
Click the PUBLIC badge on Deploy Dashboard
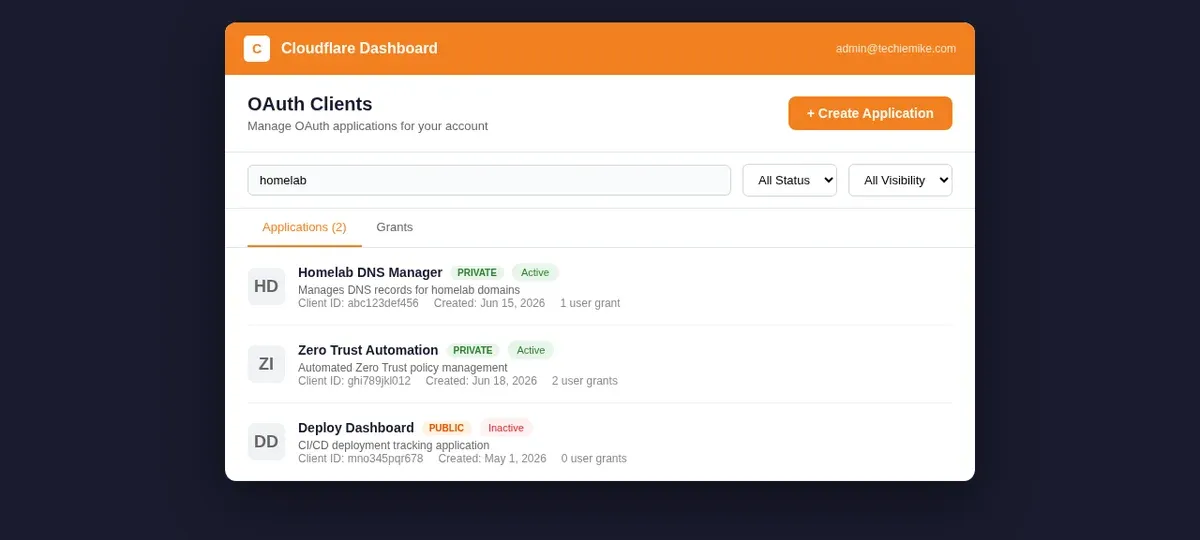pyautogui.click(x=446, y=428)
